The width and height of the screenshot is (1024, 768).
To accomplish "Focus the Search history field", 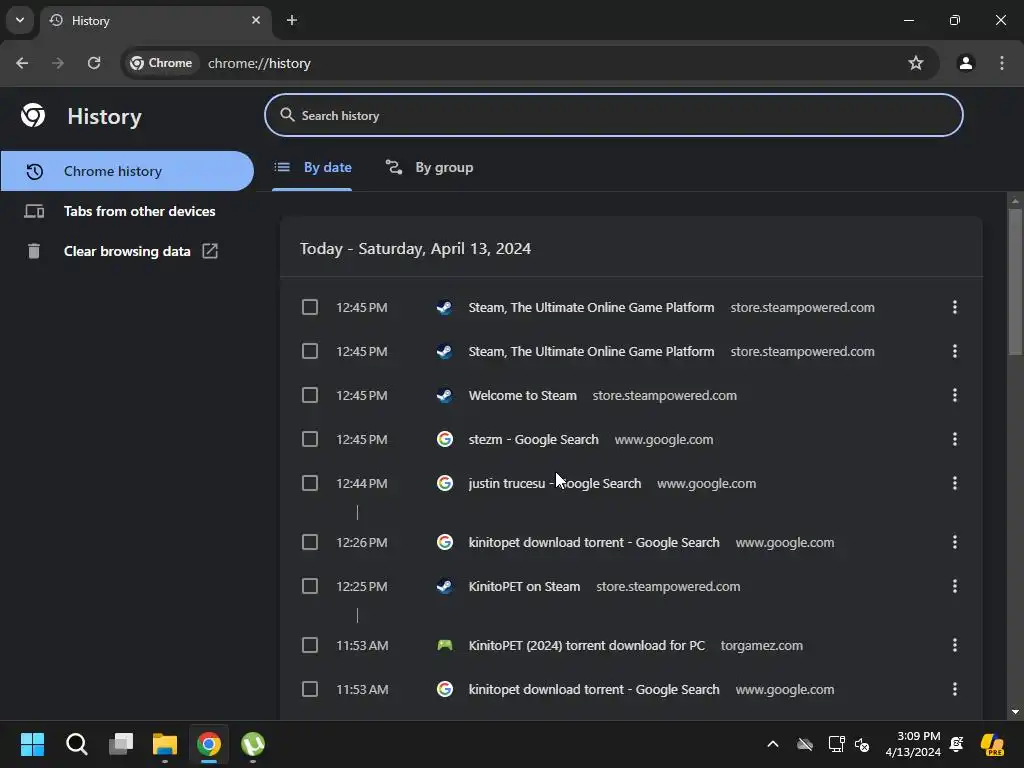I will pyautogui.click(x=613, y=116).
